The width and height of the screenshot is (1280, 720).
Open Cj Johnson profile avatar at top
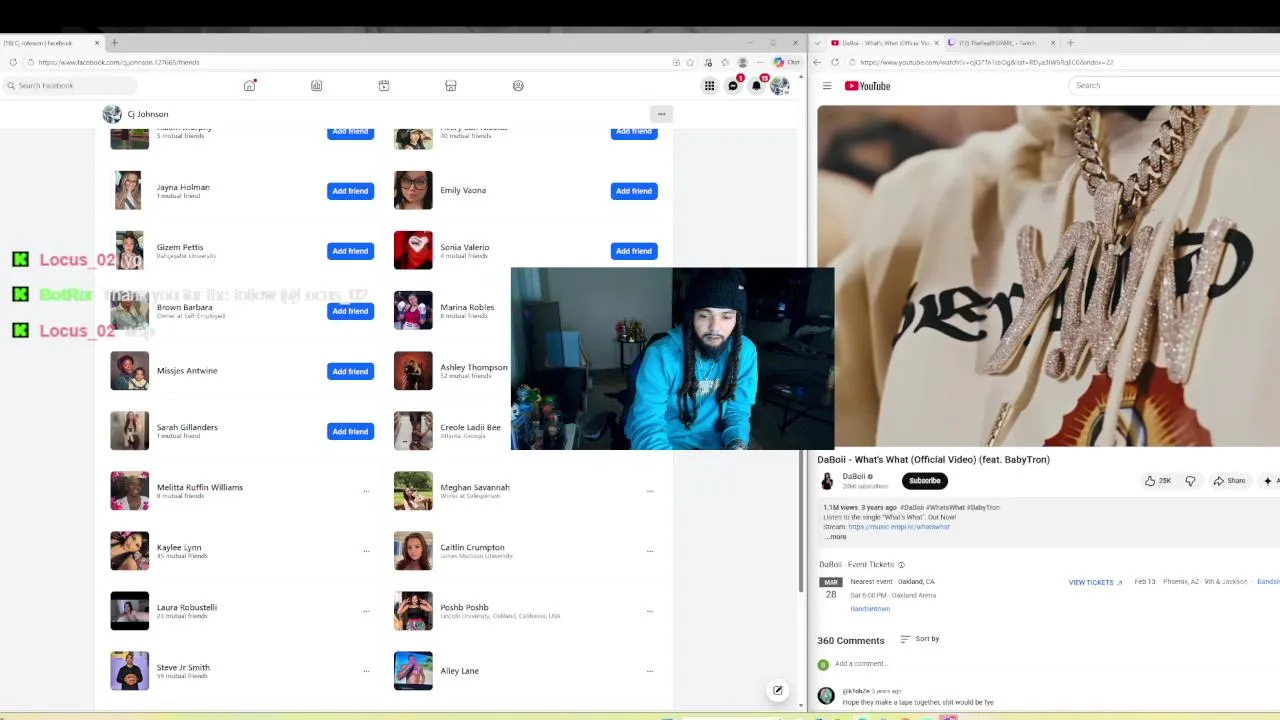tap(112, 114)
